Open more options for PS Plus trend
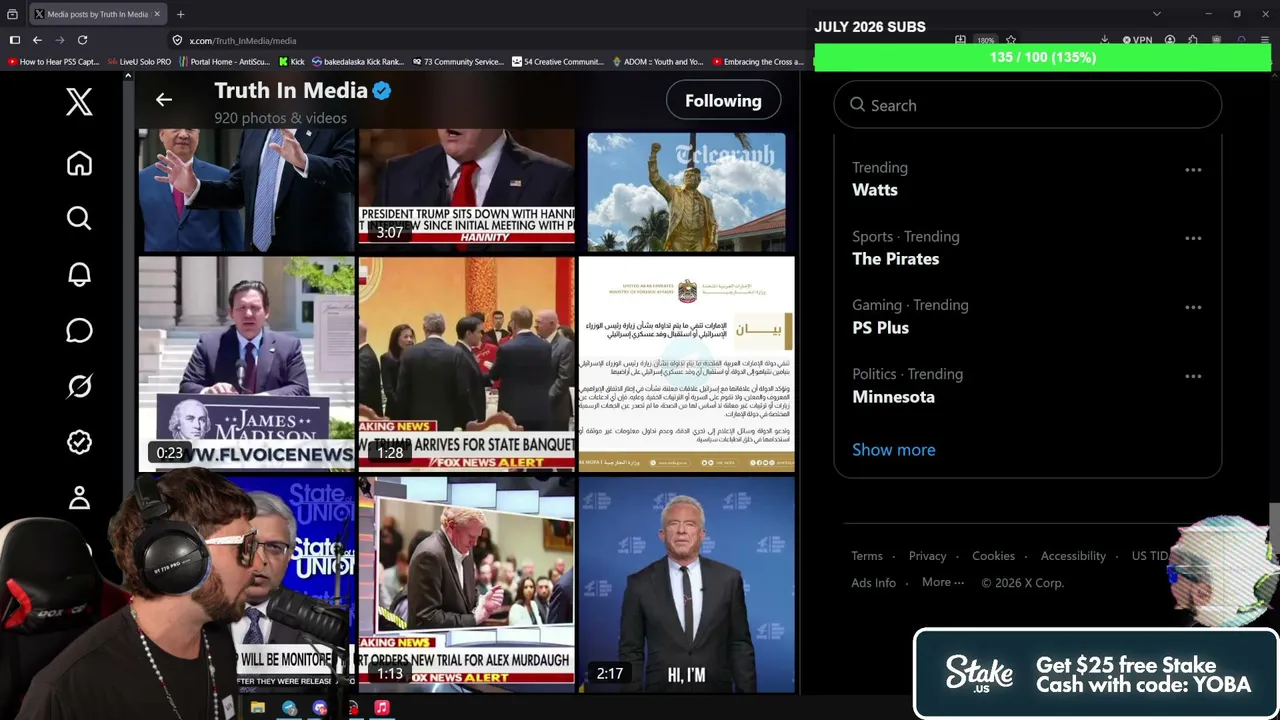 1193,307
